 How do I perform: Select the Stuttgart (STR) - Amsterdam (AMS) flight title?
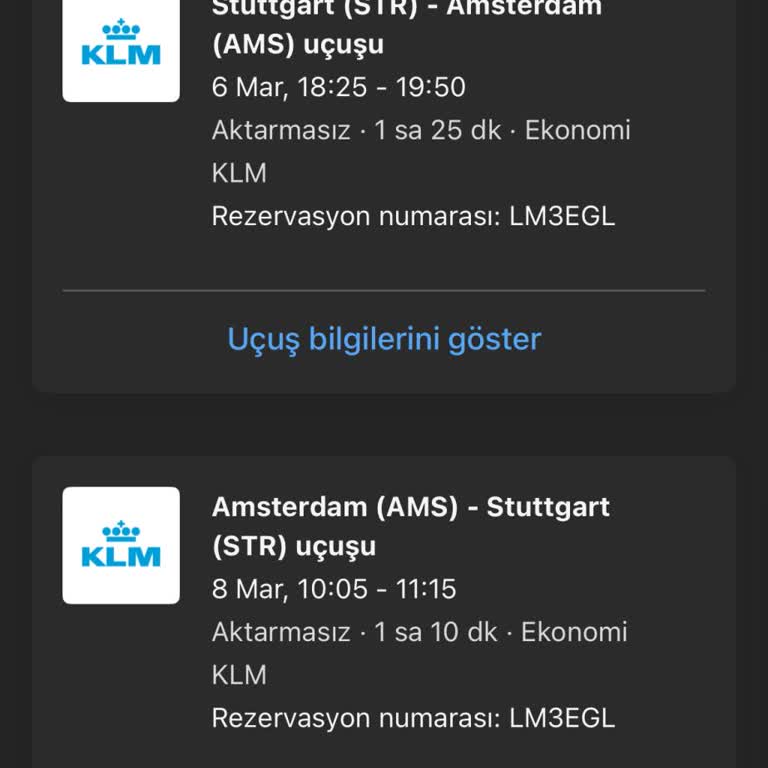click(406, 26)
